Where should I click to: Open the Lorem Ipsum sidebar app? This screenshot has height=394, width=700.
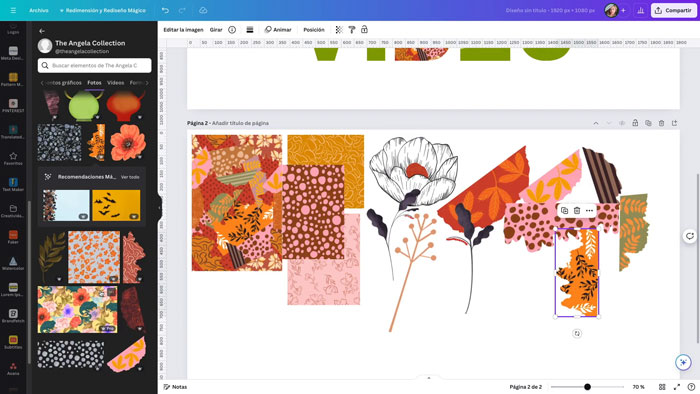(x=13, y=290)
